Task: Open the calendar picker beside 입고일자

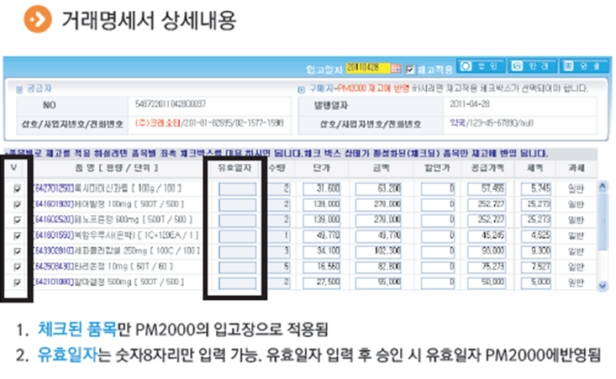Action: point(396,69)
